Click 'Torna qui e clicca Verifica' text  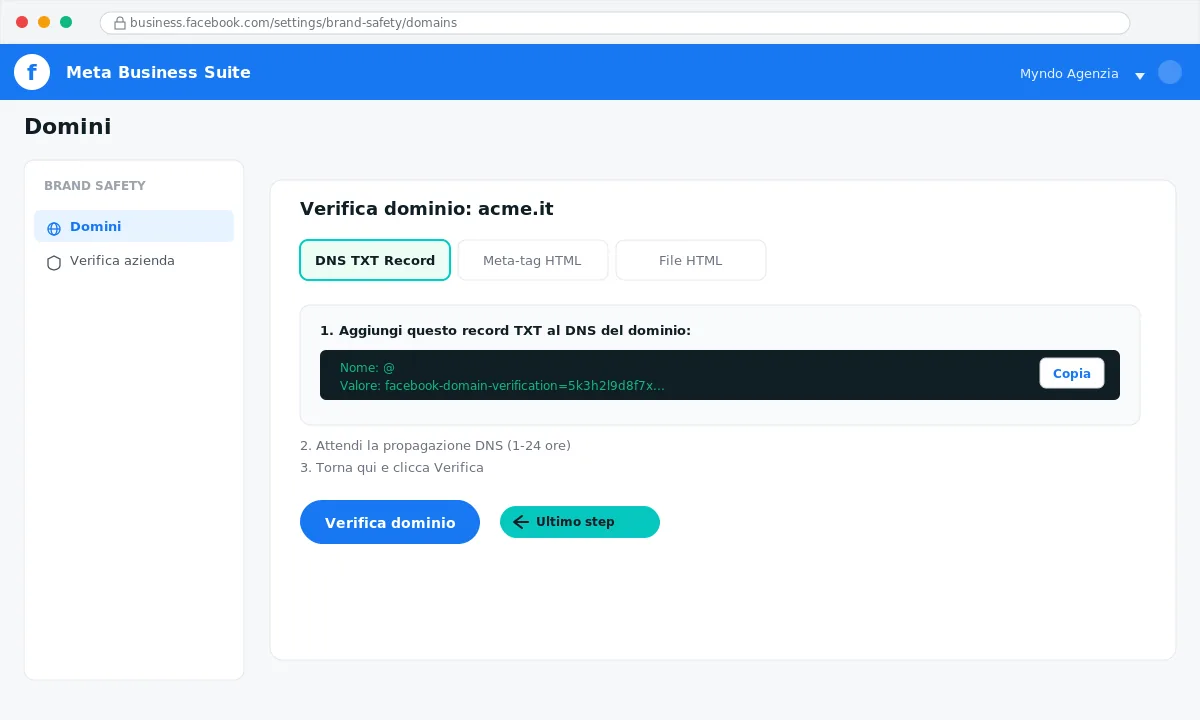(x=392, y=468)
